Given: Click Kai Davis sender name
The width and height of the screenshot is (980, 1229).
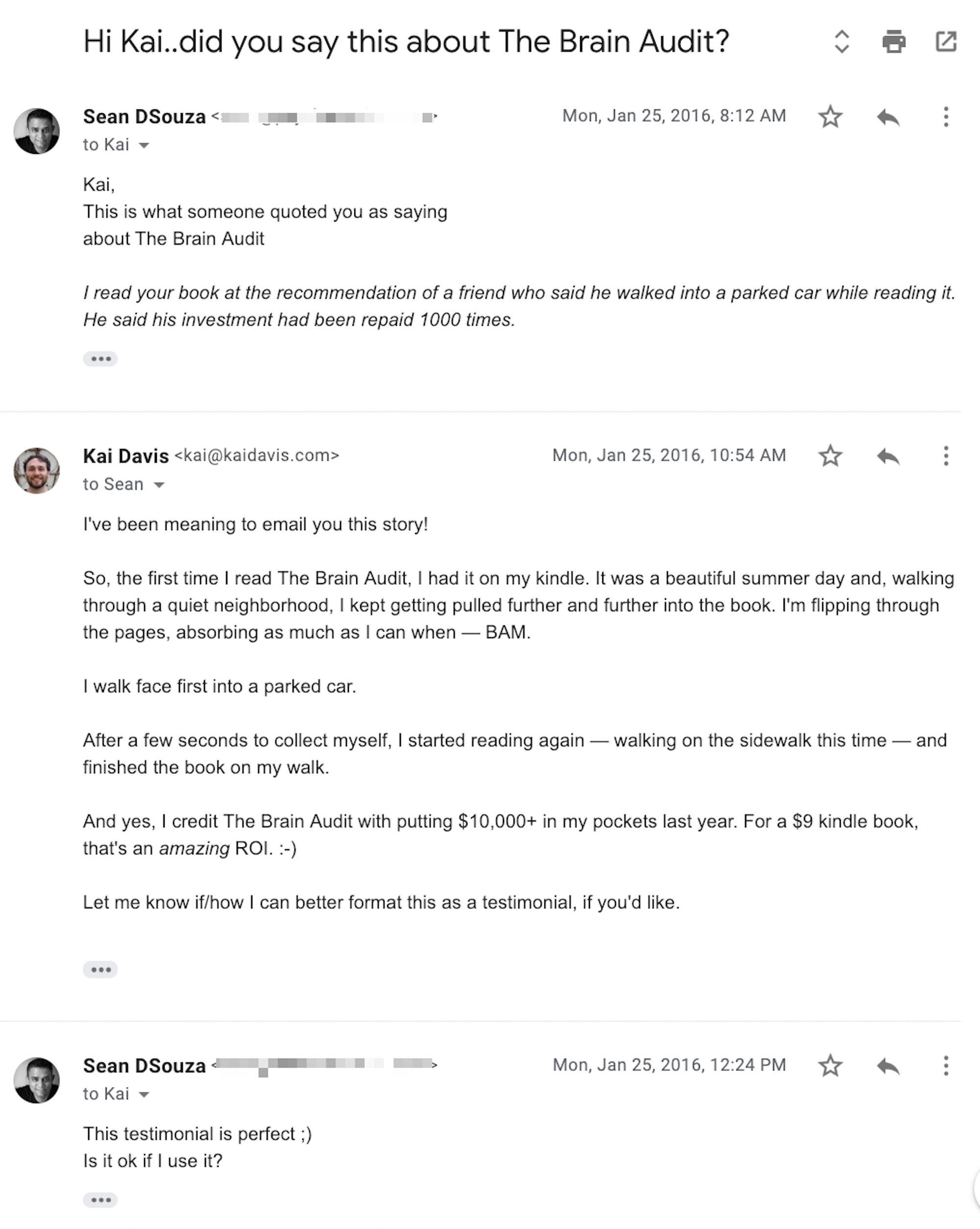Looking at the screenshot, I should click(x=126, y=456).
